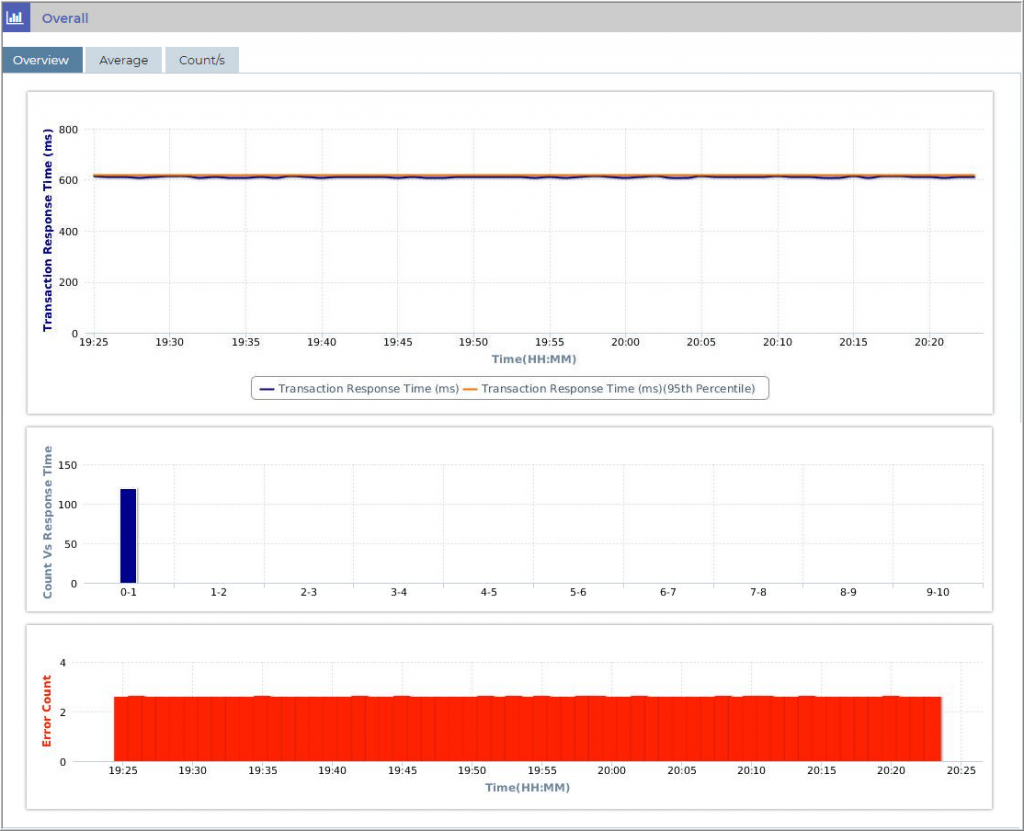Click the bar chart icon beside Overall
The image size is (1024, 831).
(x=16, y=18)
